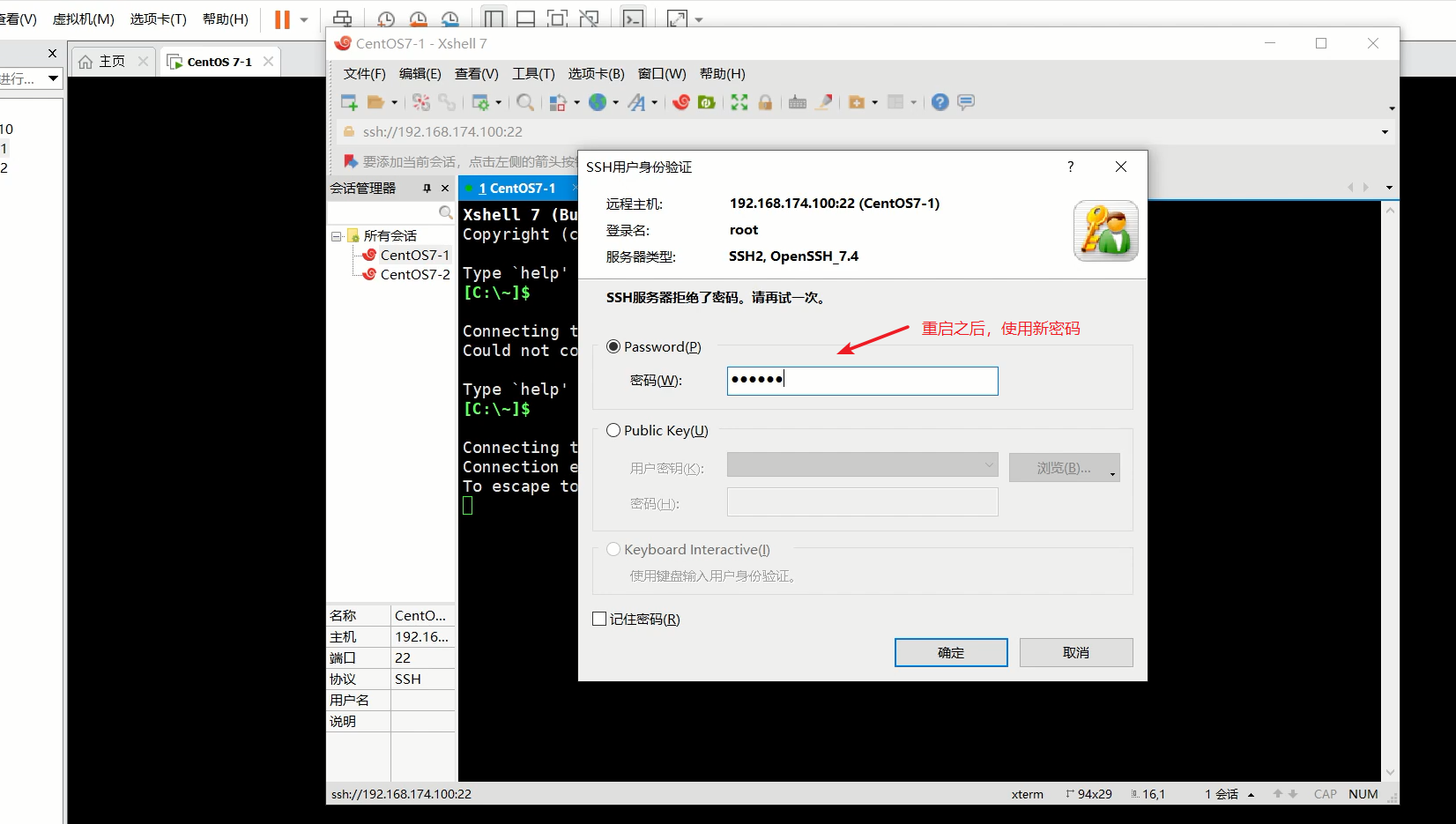Click VMware revert snapshot icon
This screenshot has width=1456, height=824.
[418, 19]
